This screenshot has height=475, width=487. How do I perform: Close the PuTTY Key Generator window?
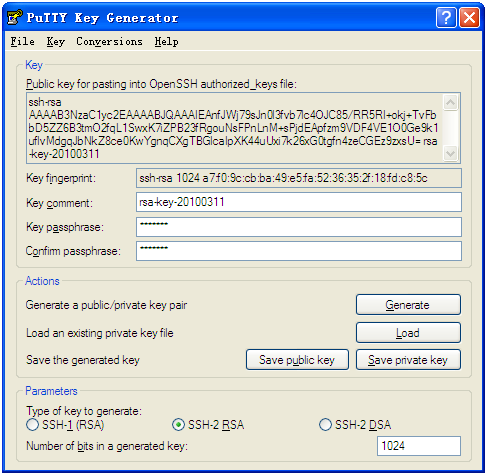coord(469,17)
